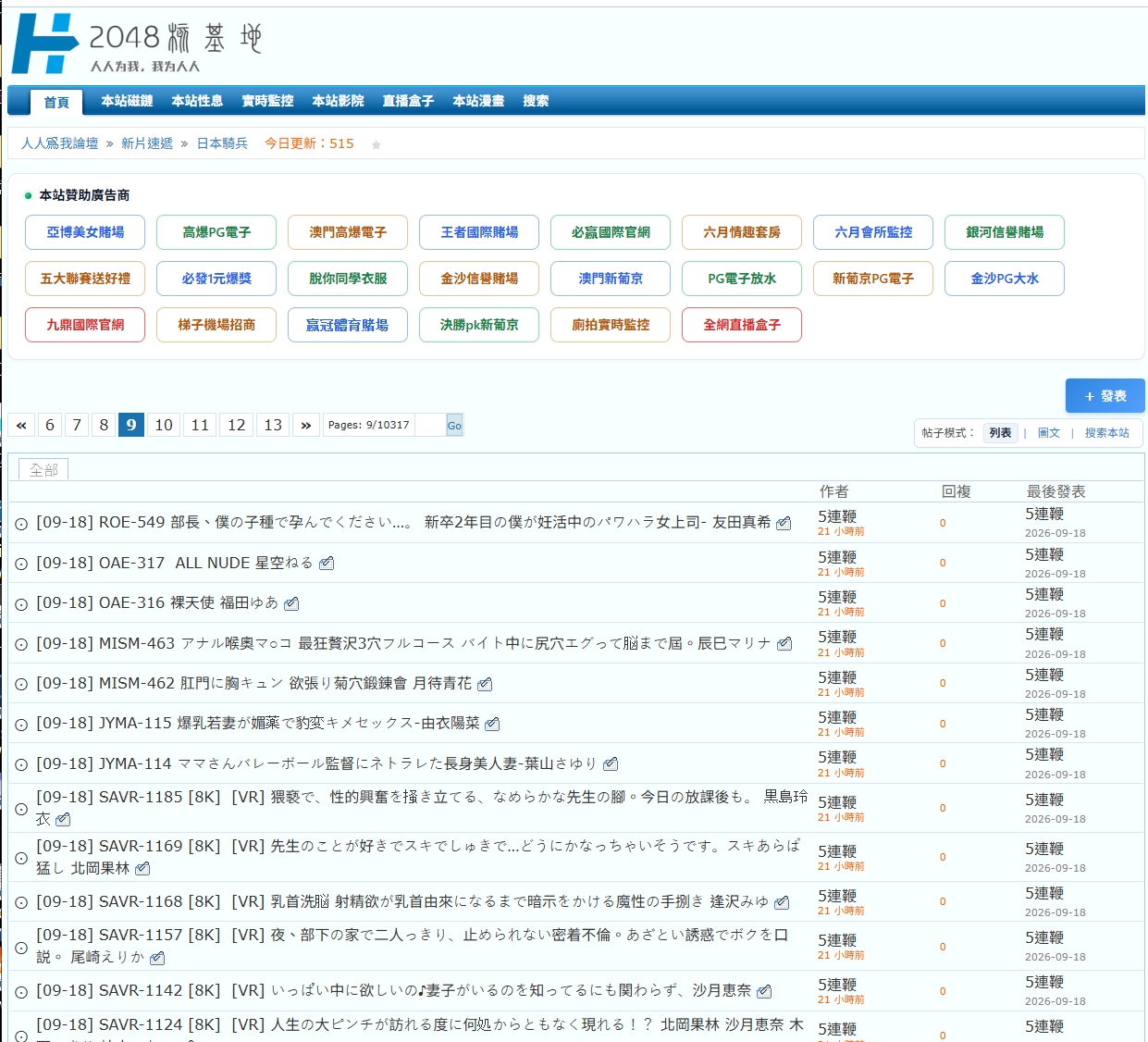Click the circle icon on the JYMA-115 row

coord(21,725)
